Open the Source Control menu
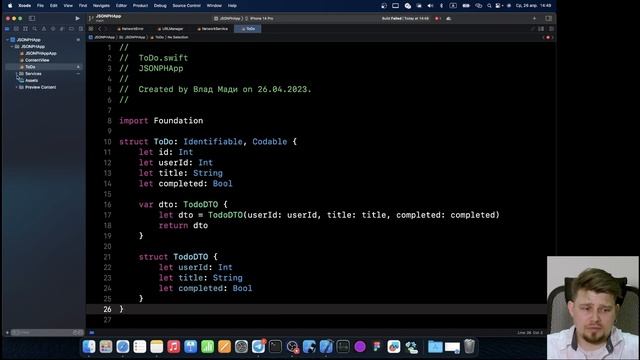 coord(187,6)
